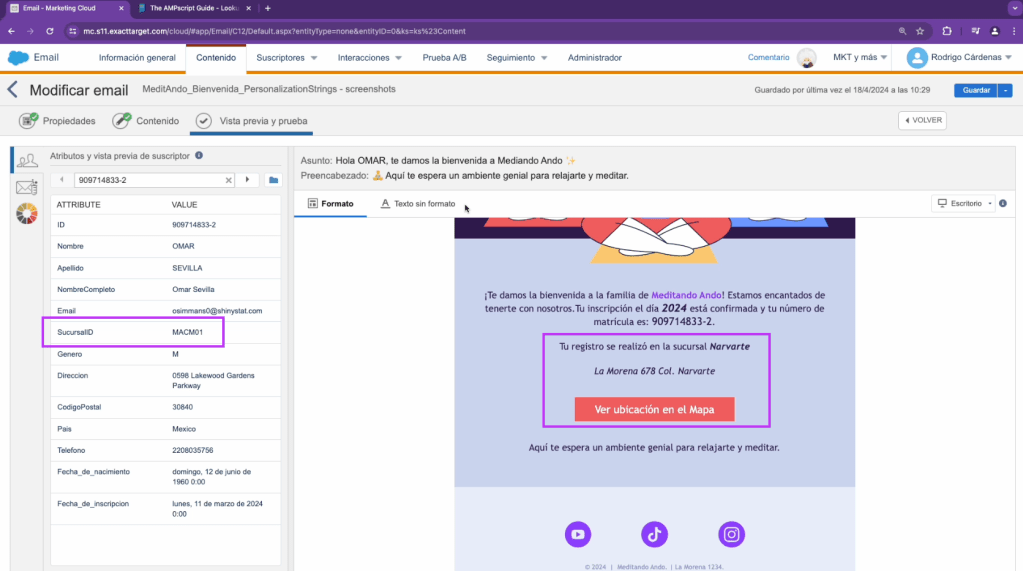Open the subscriber preview sidebar icon
1023x571 pixels.
point(27,159)
